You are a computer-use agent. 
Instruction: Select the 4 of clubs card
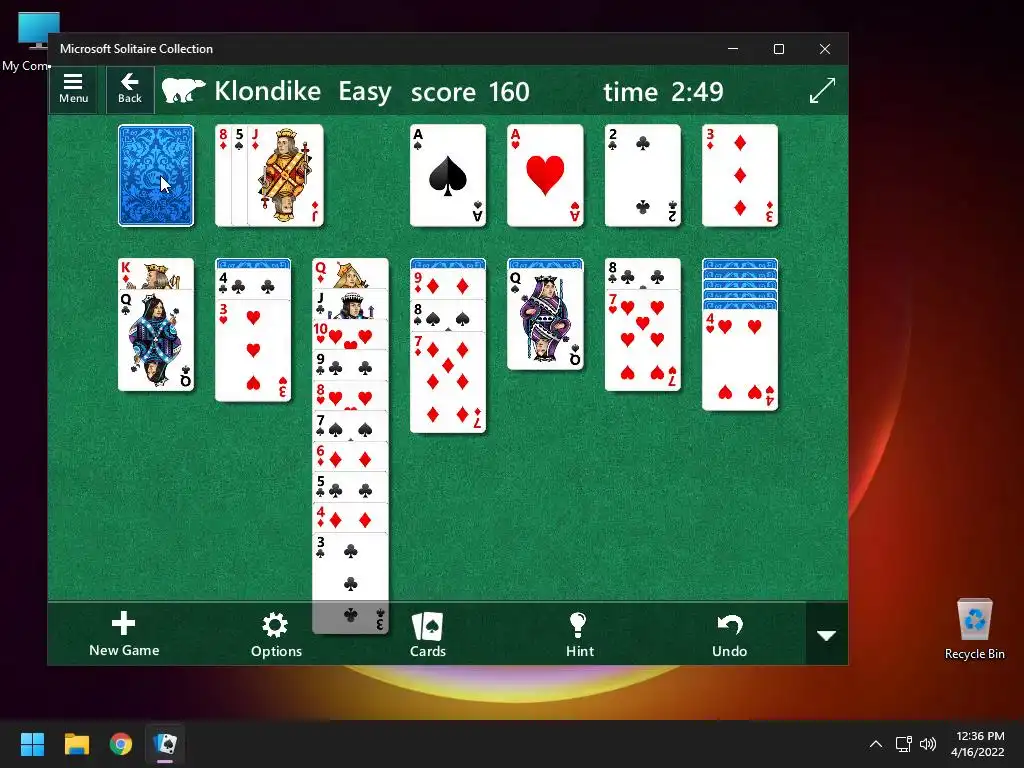[x=253, y=284]
